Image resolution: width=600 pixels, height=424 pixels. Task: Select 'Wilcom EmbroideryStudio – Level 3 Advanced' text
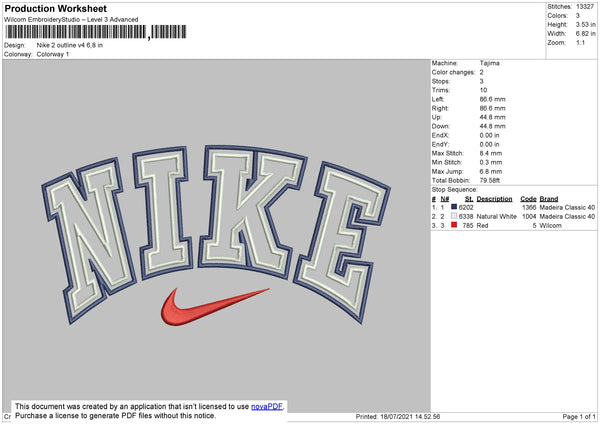coord(71,20)
